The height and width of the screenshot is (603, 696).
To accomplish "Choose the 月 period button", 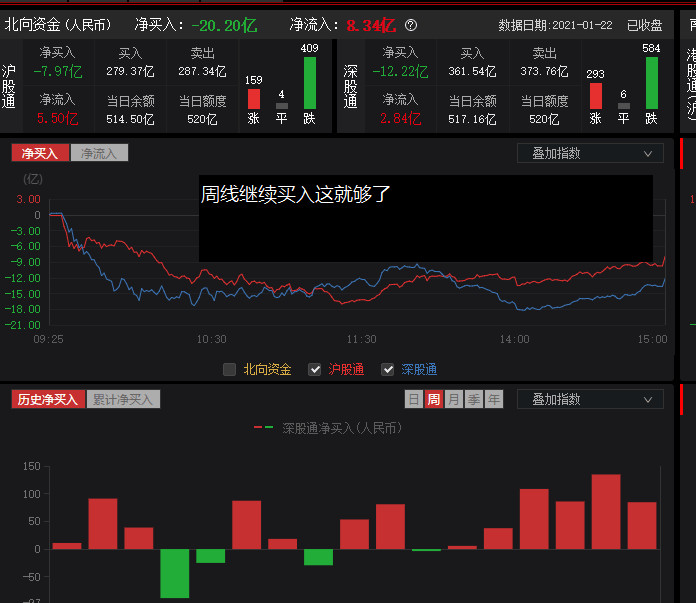I will [x=454, y=399].
